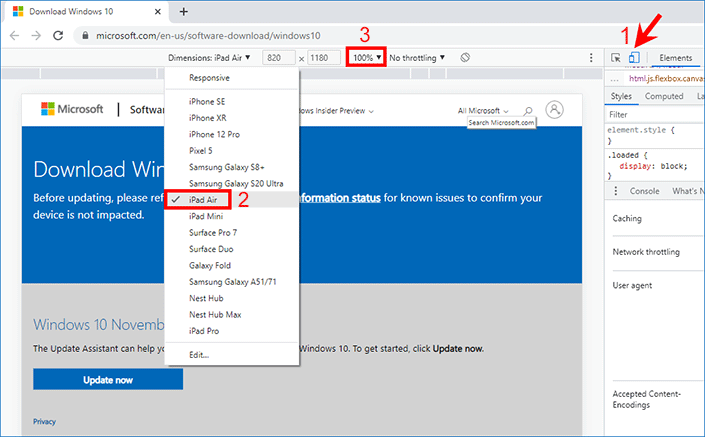The height and width of the screenshot is (437, 705).
Task: Open the What's New drawer tab
Action: click(688, 191)
